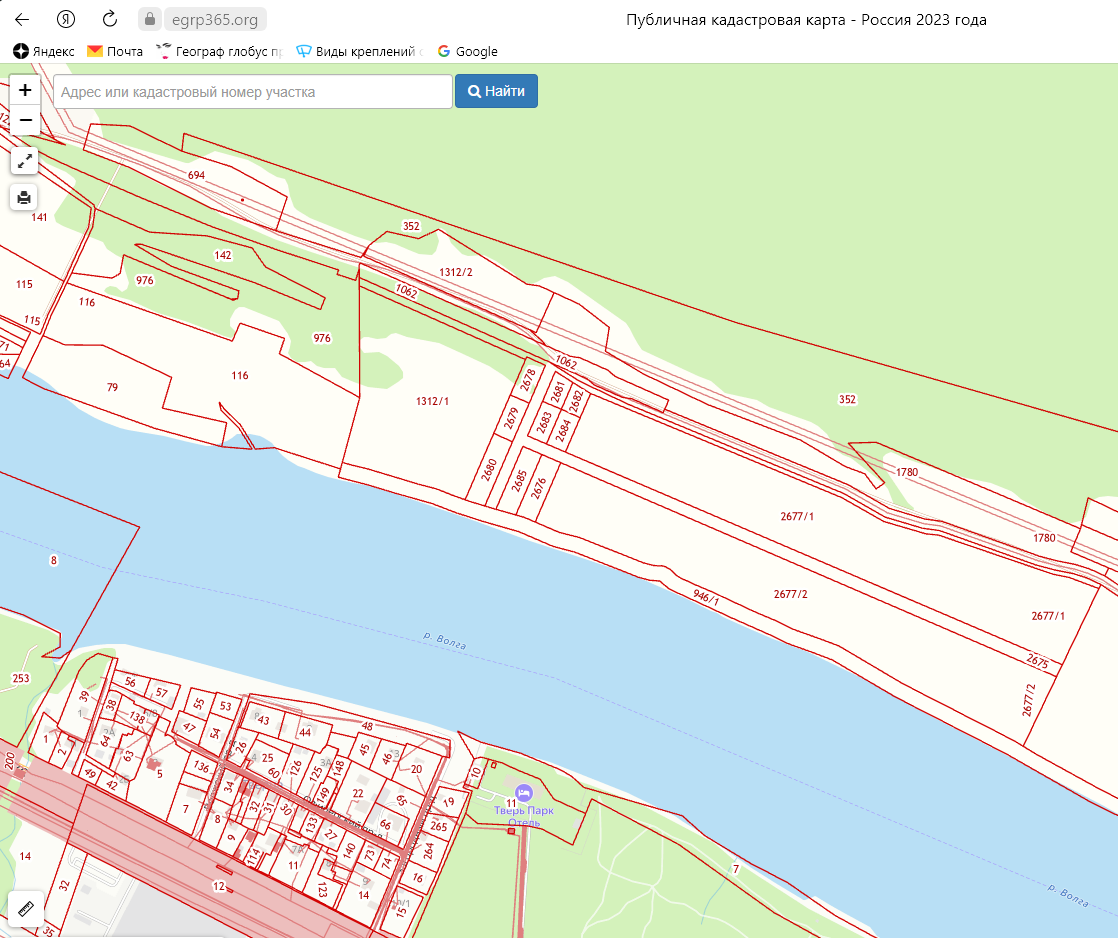
Task: Select water parcel labeled 8
Action: (53, 560)
